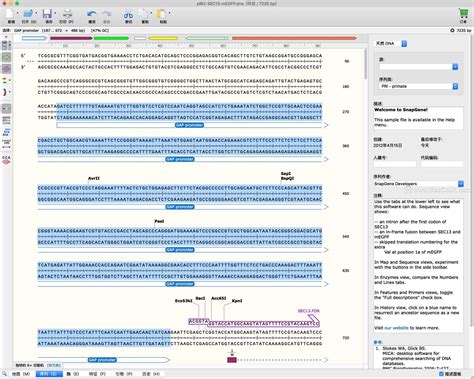Click the BspQI enzyme site label
Viewport: 474px width, 379px height.
click(x=287, y=178)
